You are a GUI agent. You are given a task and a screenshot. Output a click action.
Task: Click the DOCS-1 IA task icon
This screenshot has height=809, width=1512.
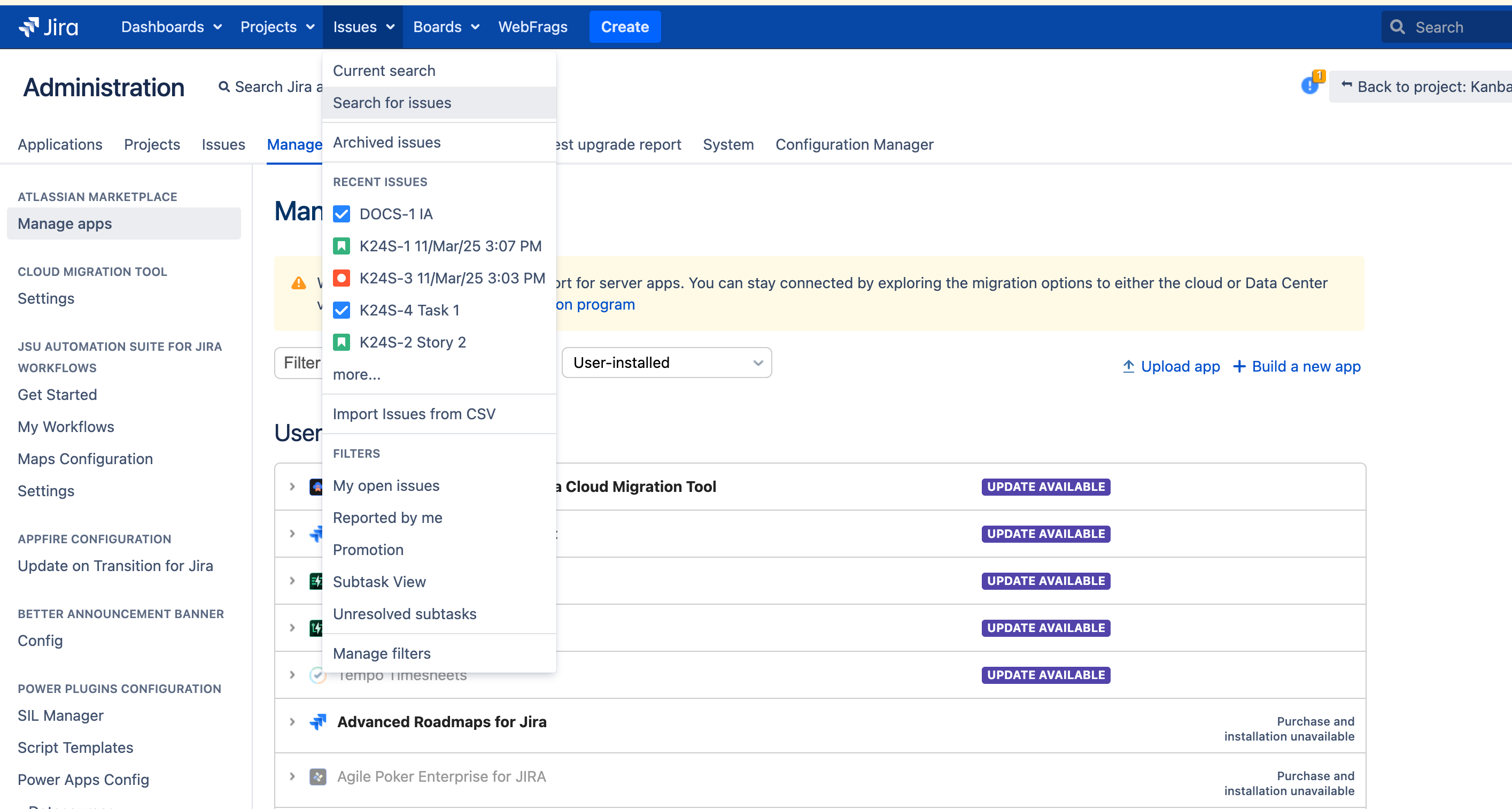[x=341, y=214]
